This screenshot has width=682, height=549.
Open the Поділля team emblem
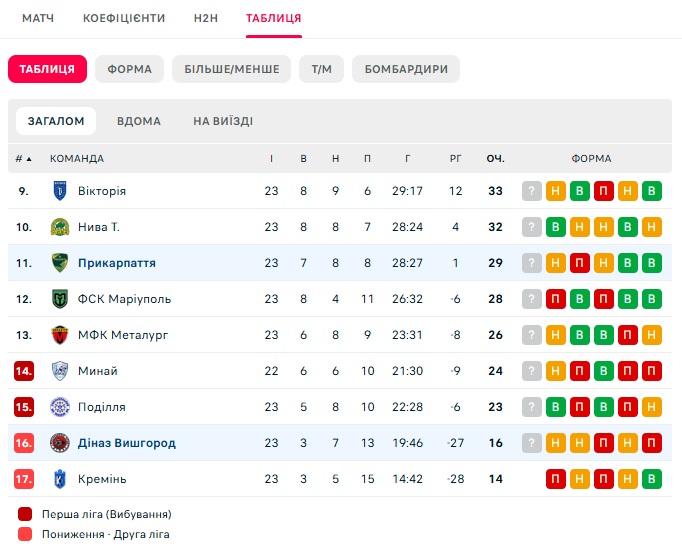pos(60,407)
